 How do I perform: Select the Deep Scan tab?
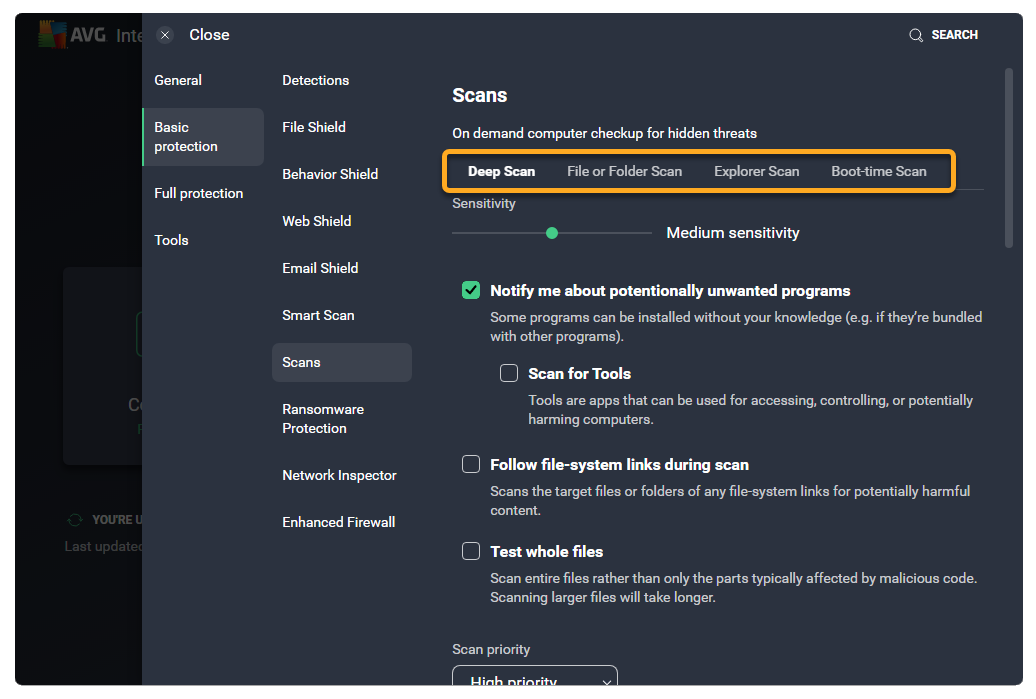[x=501, y=171]
